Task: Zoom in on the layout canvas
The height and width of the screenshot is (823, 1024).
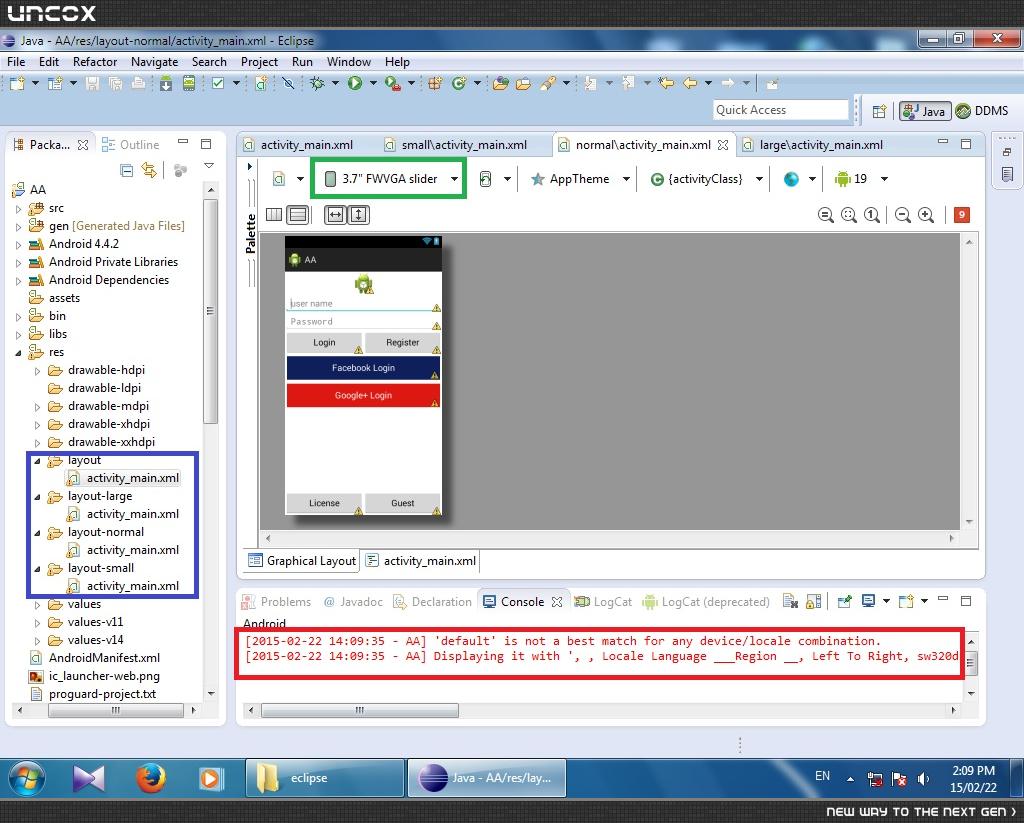Action: pyautogui.click(x=925, y=215)
